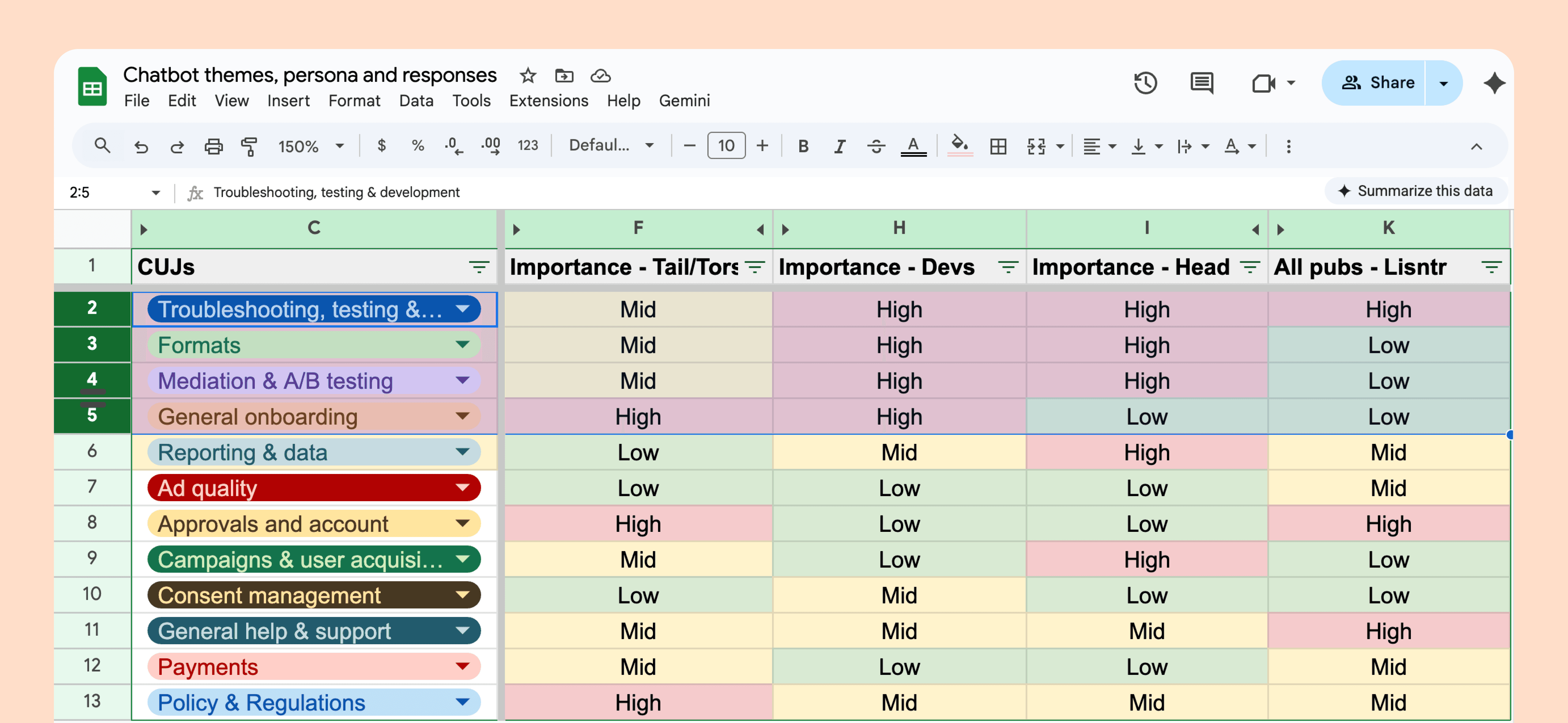Viewport: 1568px width, 723px height.
Task: Toggle strikethrough formatting
Action: click(x=876, y=146)
